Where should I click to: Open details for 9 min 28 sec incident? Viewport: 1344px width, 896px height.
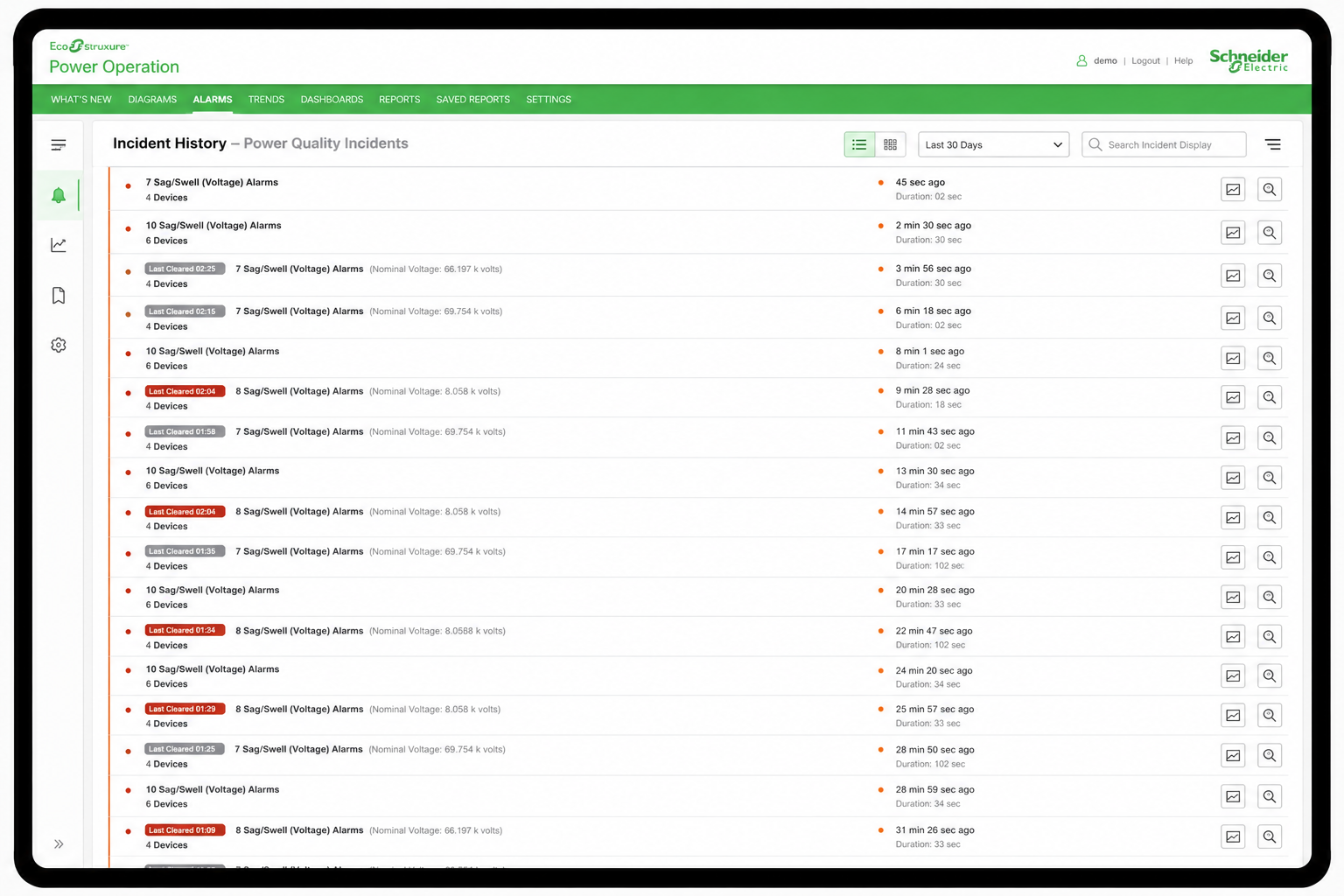point(1270,397)
